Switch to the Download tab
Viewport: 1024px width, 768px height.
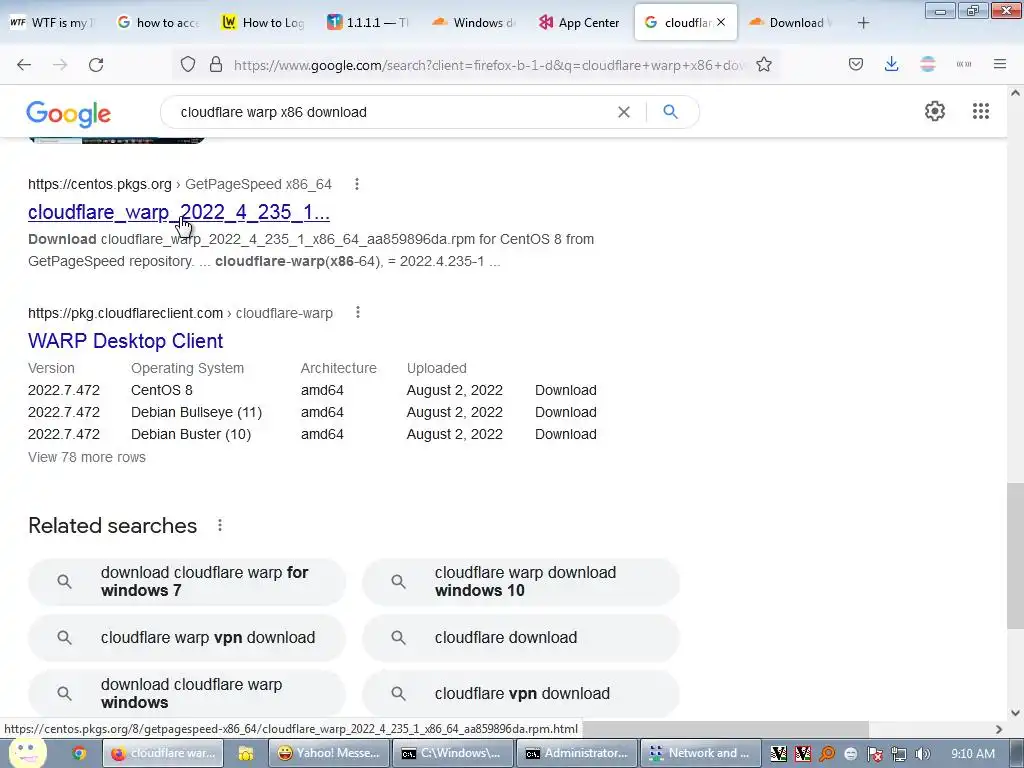790,23
